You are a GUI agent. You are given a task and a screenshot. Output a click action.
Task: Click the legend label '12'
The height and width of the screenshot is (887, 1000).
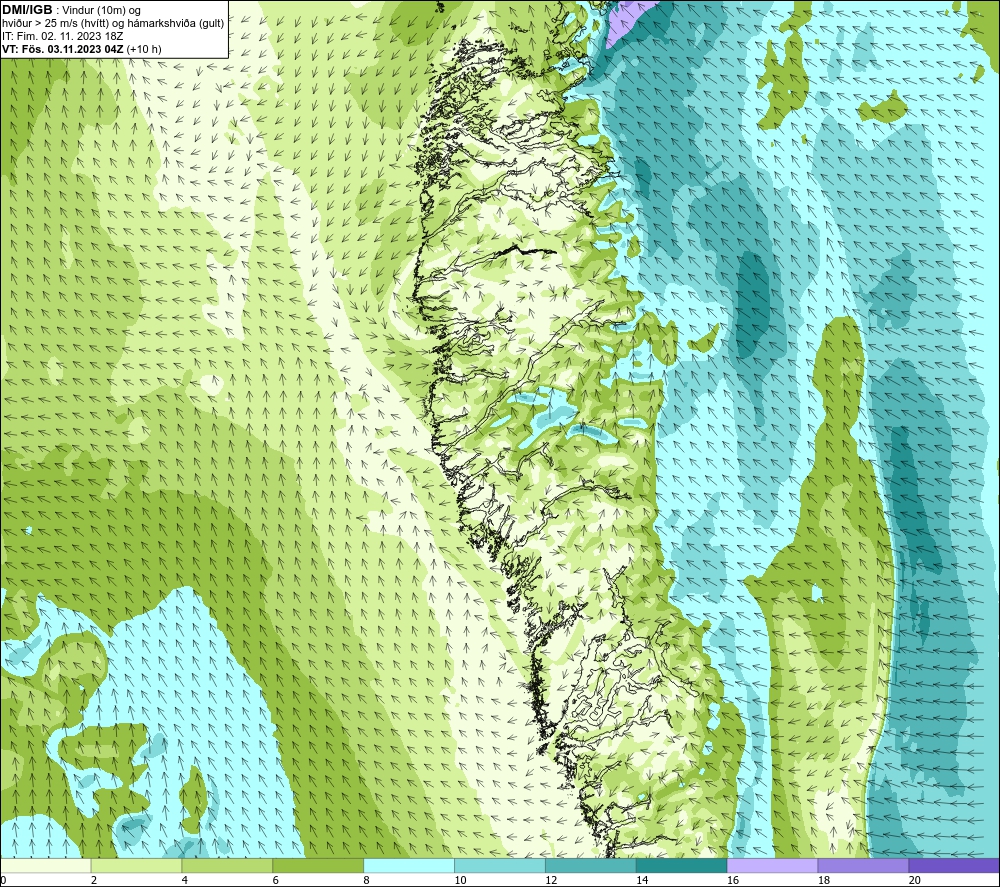point(551,881)
